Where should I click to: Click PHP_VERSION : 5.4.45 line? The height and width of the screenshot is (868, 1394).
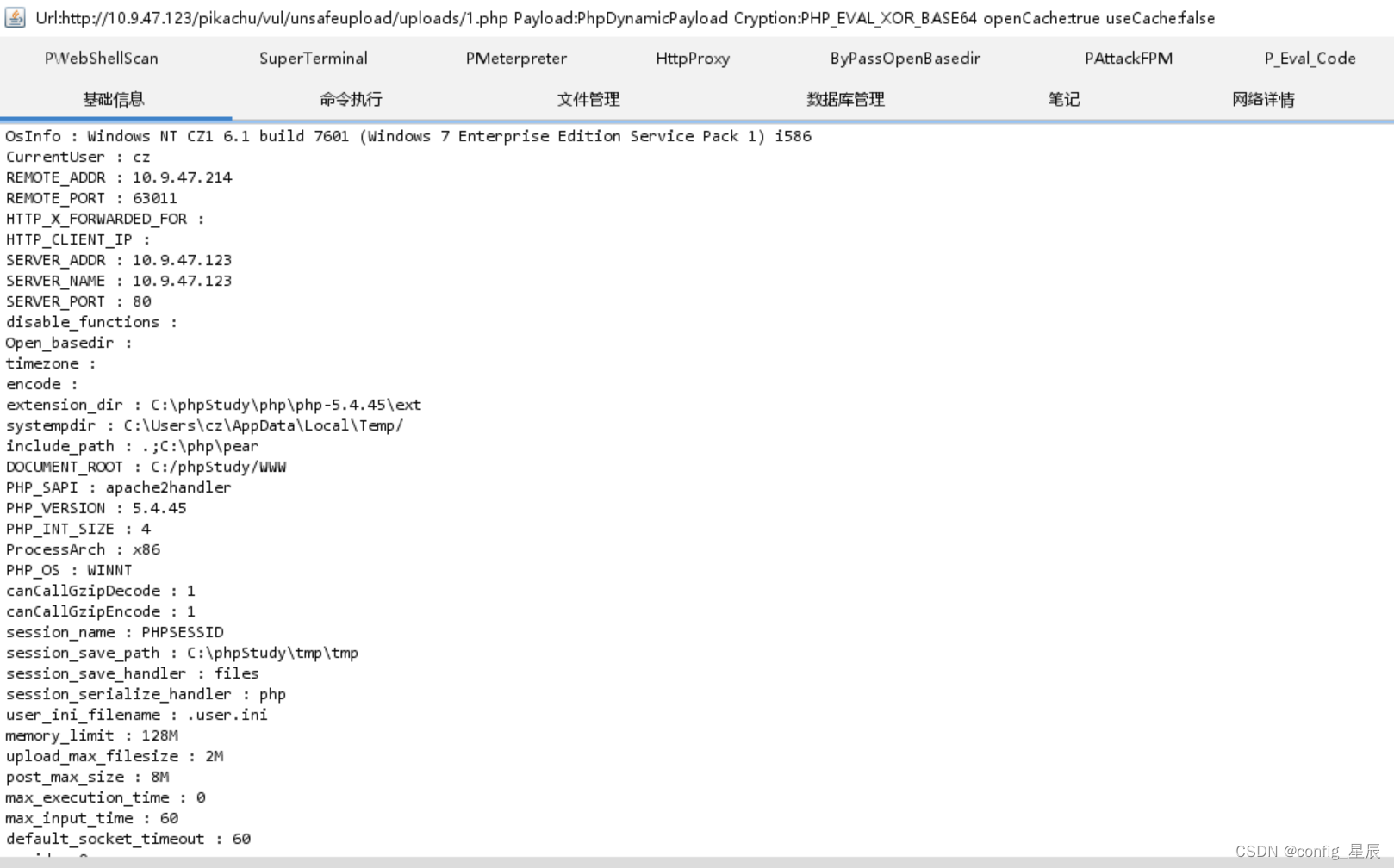(96, 508)
